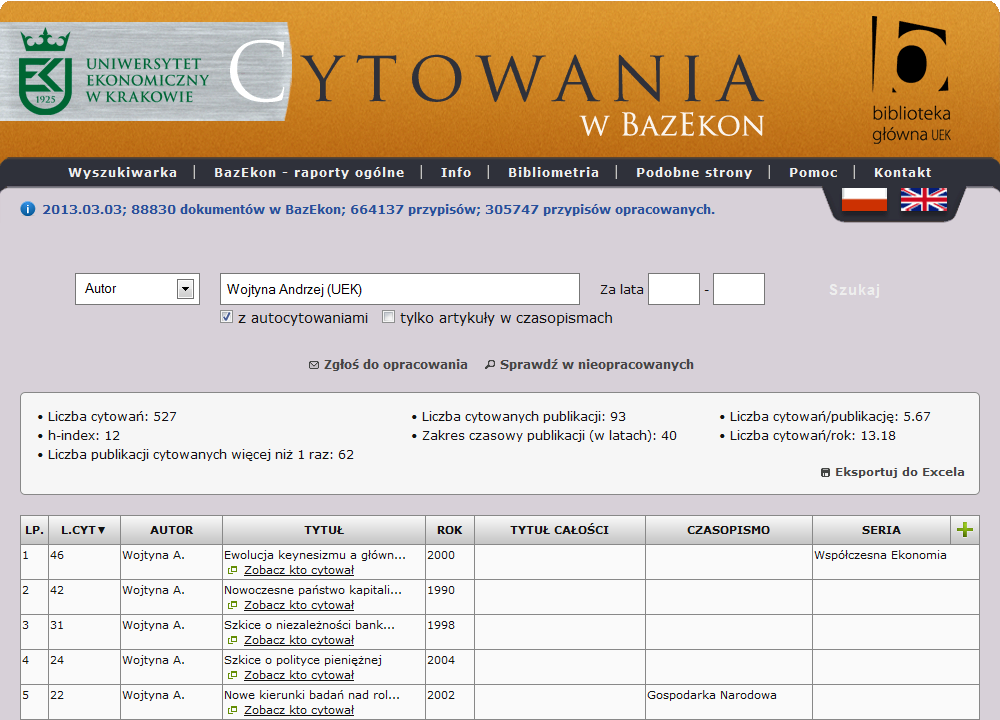1000x720 pixels.
Task: Open the Bibliometria menu item
Action: [x=554, y=172]
